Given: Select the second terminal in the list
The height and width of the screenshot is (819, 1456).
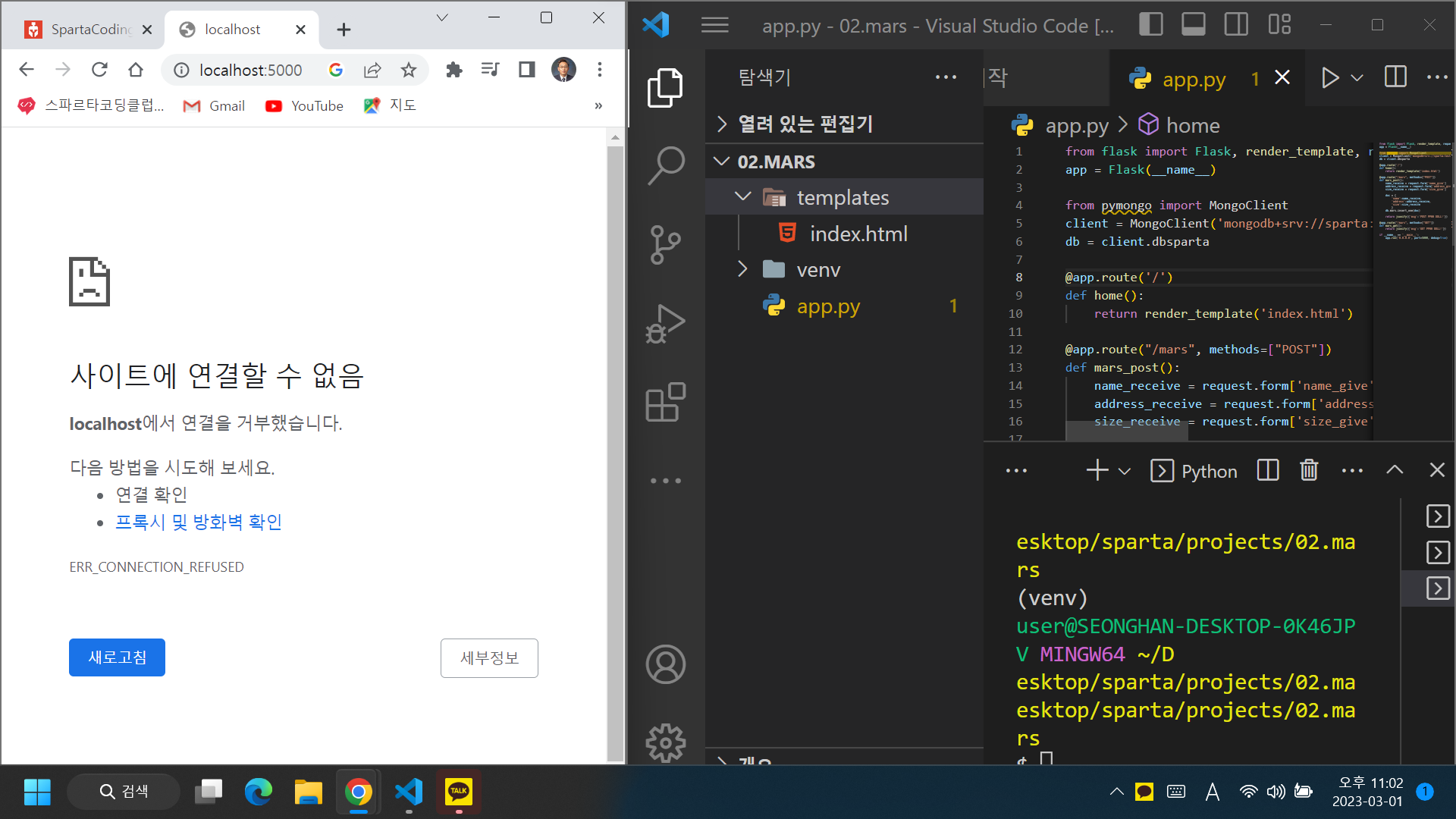Looking at the screenshot, I should (1438, 552).
